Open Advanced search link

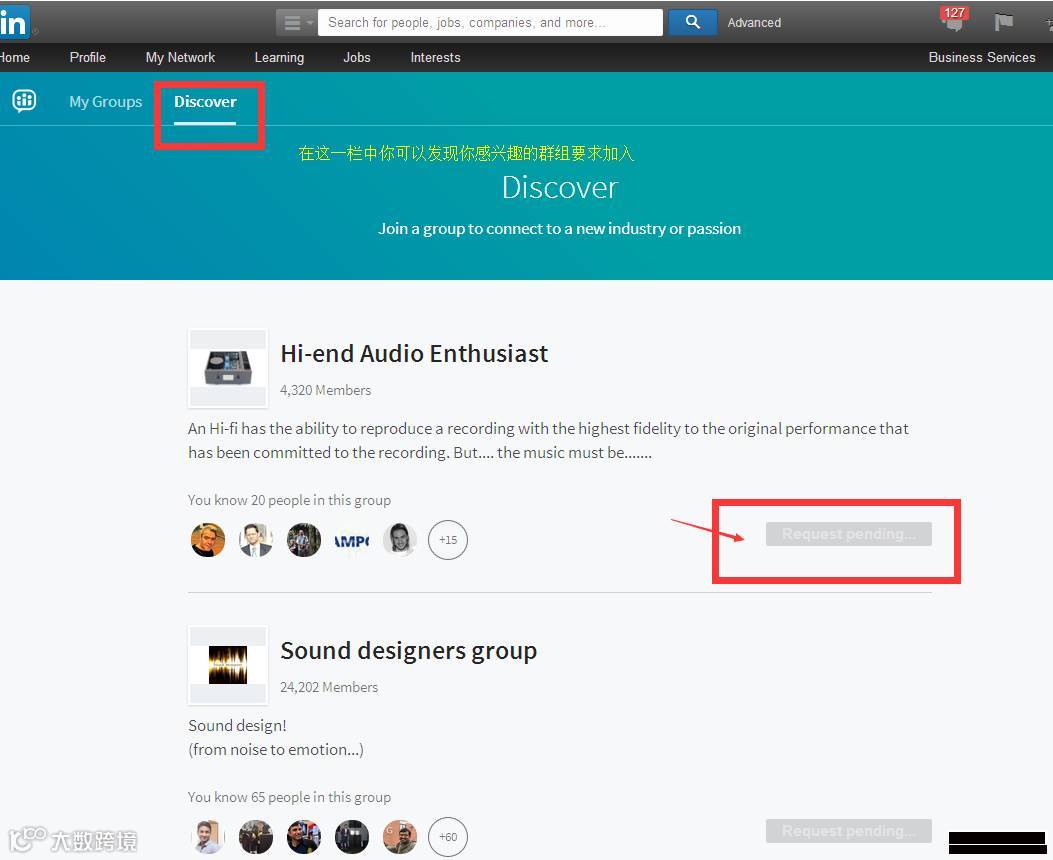(754, 23)
